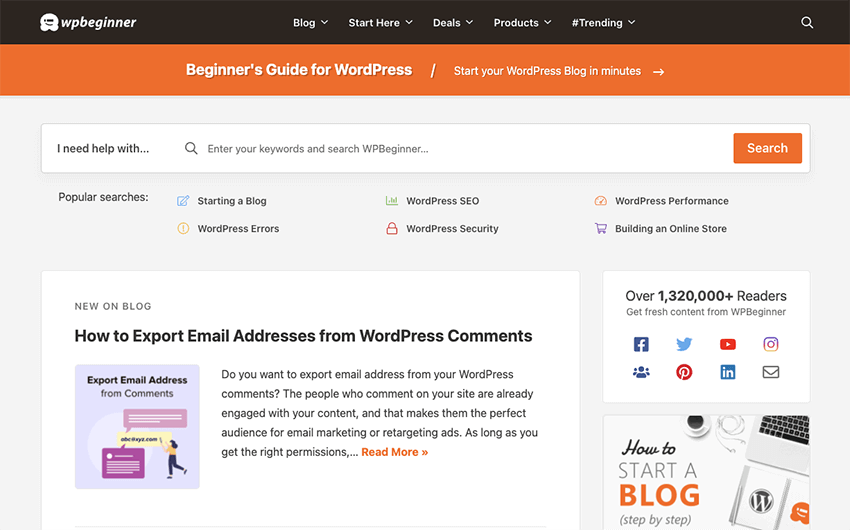
Task: Click the arrow icon after Start your WordPress Blog
Action: click(x=659, y=72)
